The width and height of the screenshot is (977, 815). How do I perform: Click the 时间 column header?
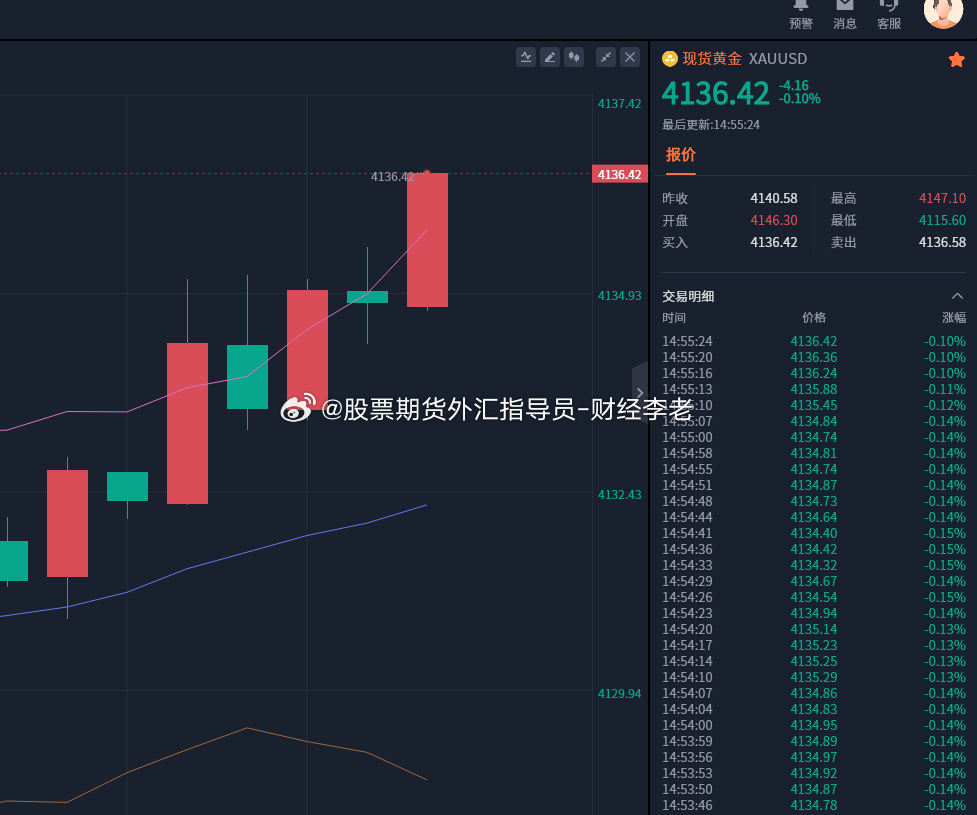tap(674, 318)
